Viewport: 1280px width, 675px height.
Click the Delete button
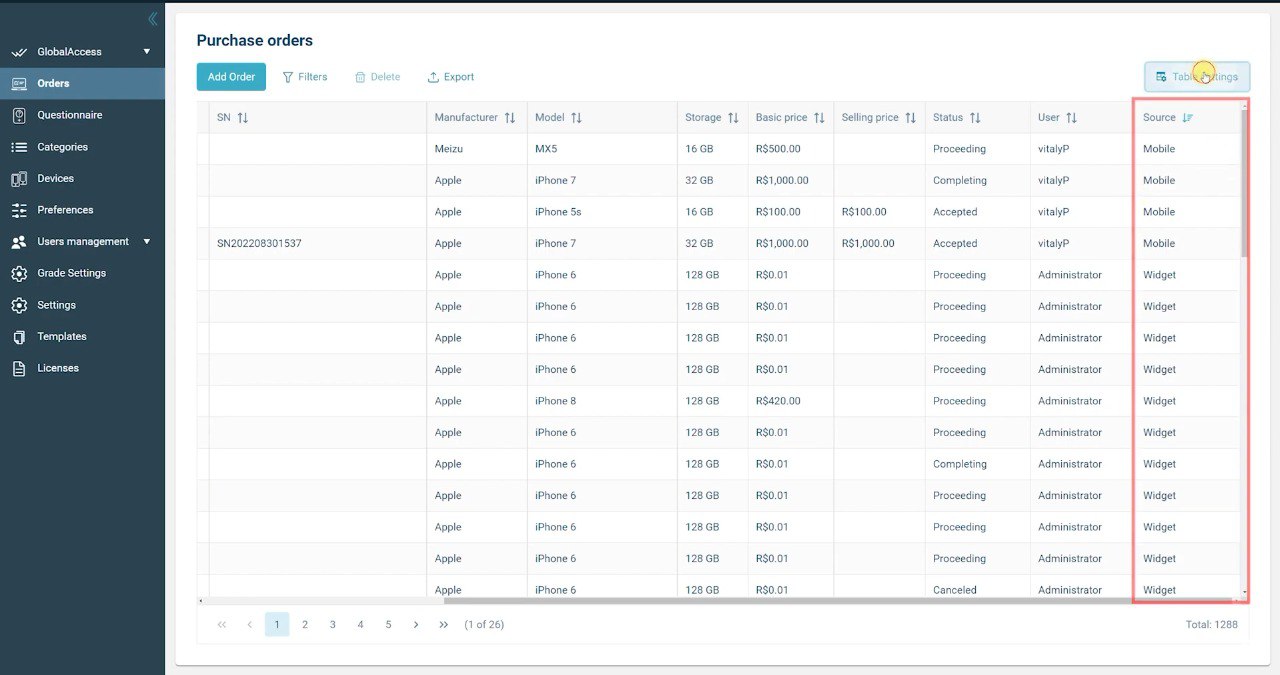point(377,77)
